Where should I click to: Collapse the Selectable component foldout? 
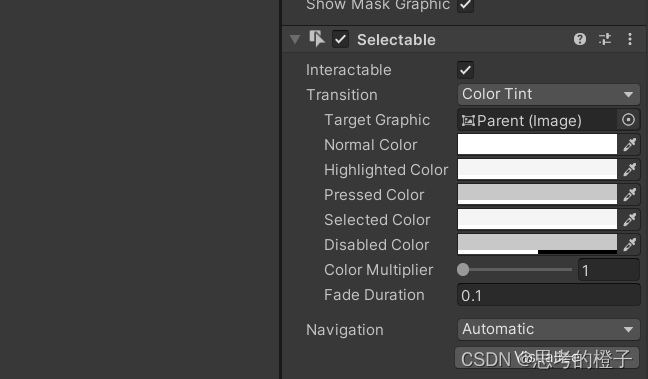click(295, 39)
